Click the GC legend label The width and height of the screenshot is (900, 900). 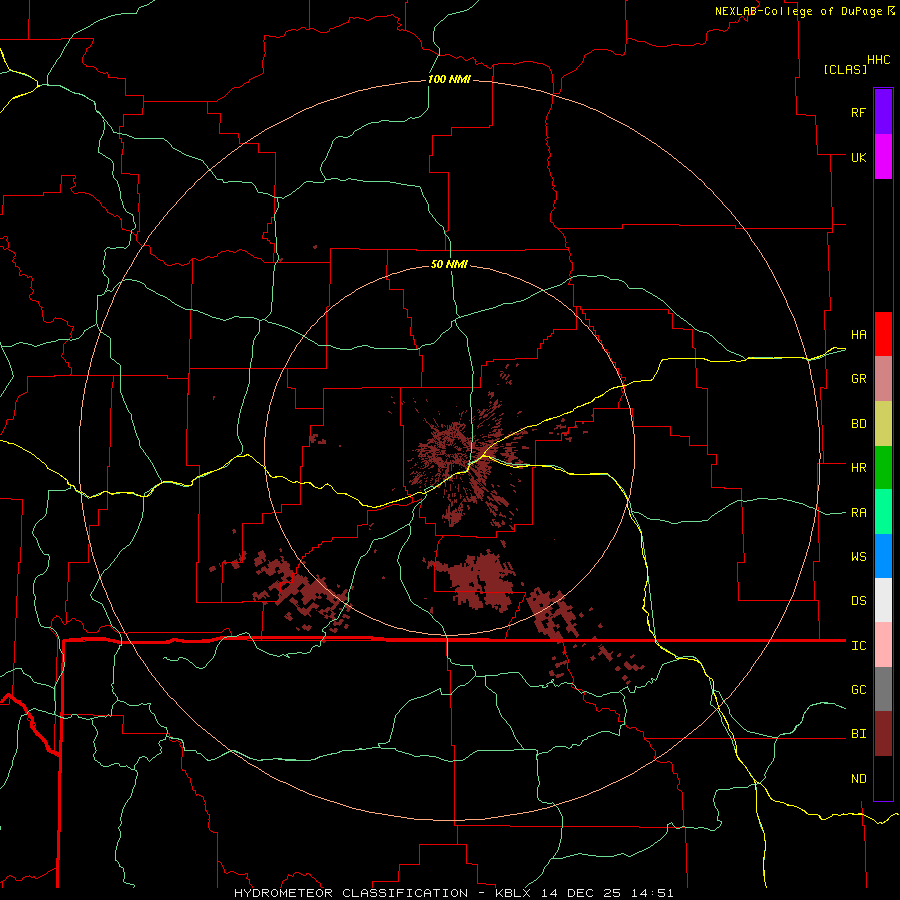coord(859,690)
